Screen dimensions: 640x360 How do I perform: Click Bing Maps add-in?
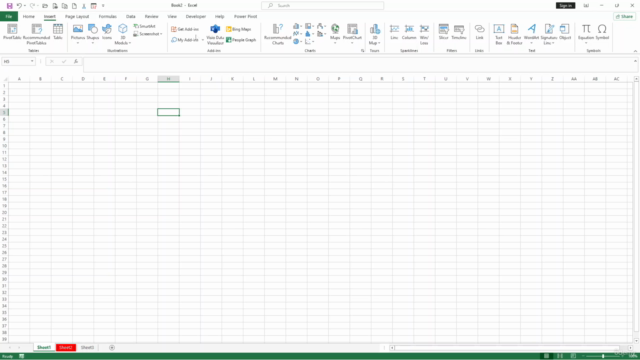(239, 29)
